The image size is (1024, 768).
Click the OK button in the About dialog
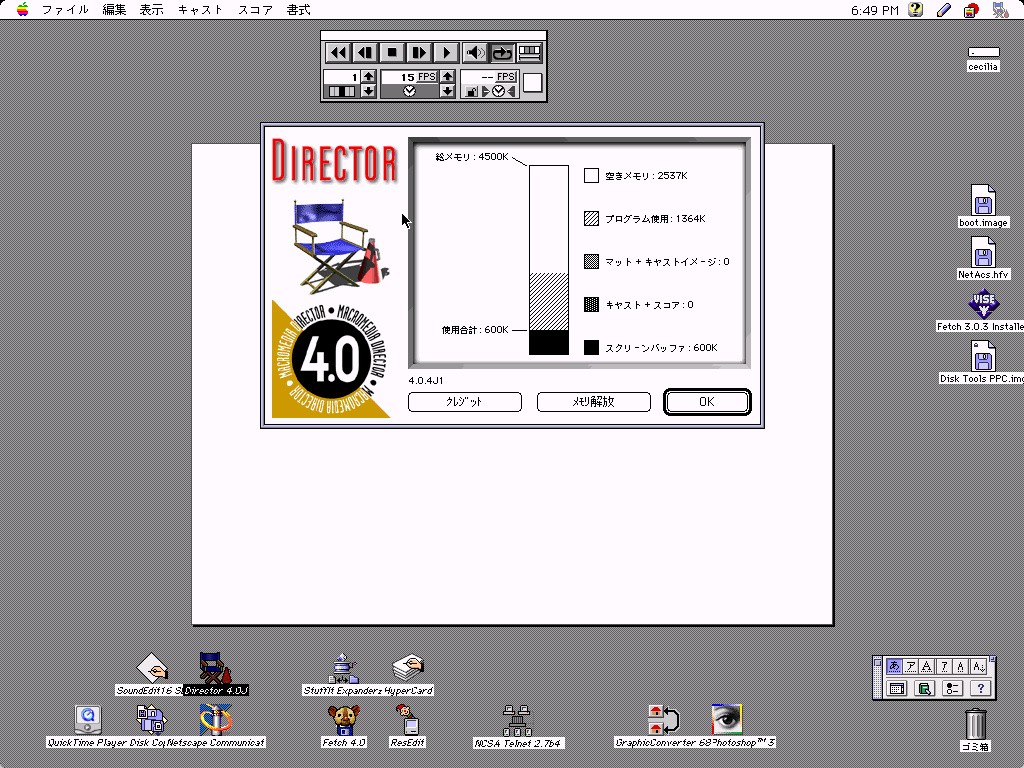click(x=706, y=402)
